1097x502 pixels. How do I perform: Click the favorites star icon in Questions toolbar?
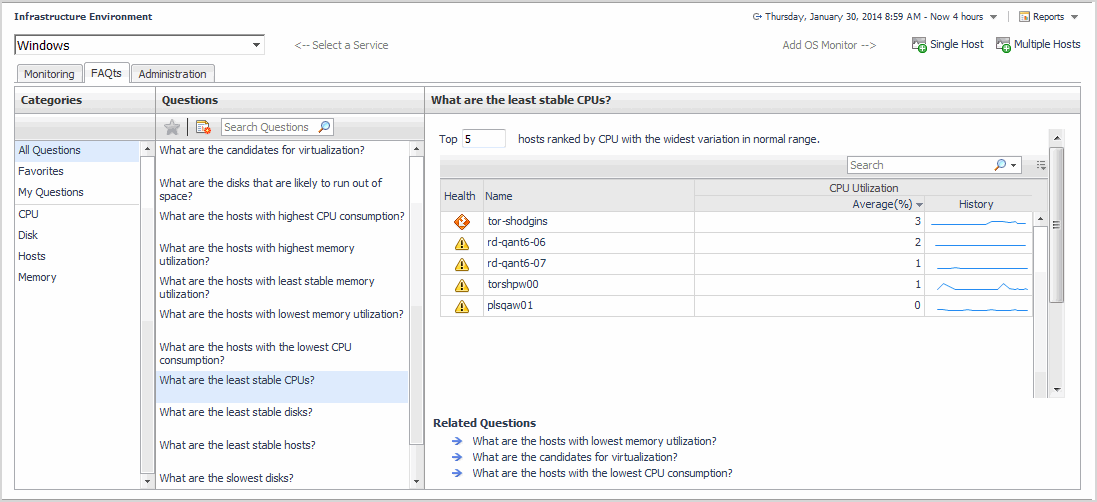[172, 127]
